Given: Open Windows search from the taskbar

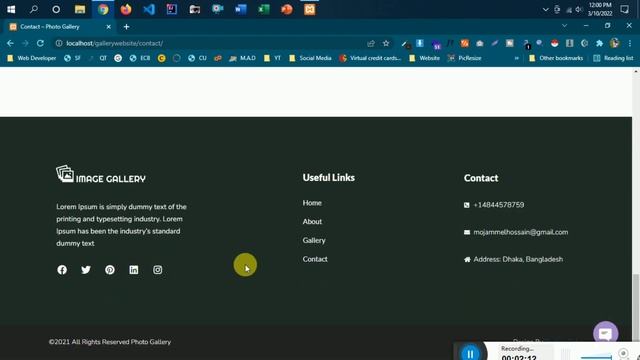Looking at the screenshot, I should pyautogui.click(x=33, y=9).
